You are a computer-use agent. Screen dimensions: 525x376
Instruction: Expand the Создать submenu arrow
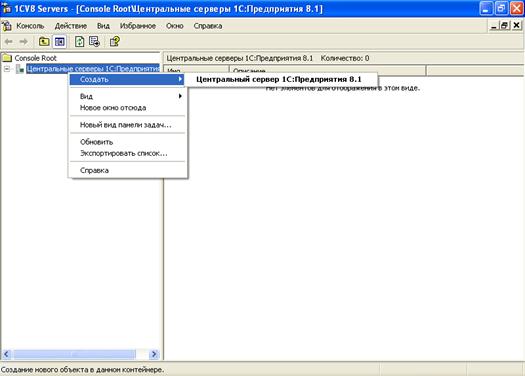(x=180, y=79)
